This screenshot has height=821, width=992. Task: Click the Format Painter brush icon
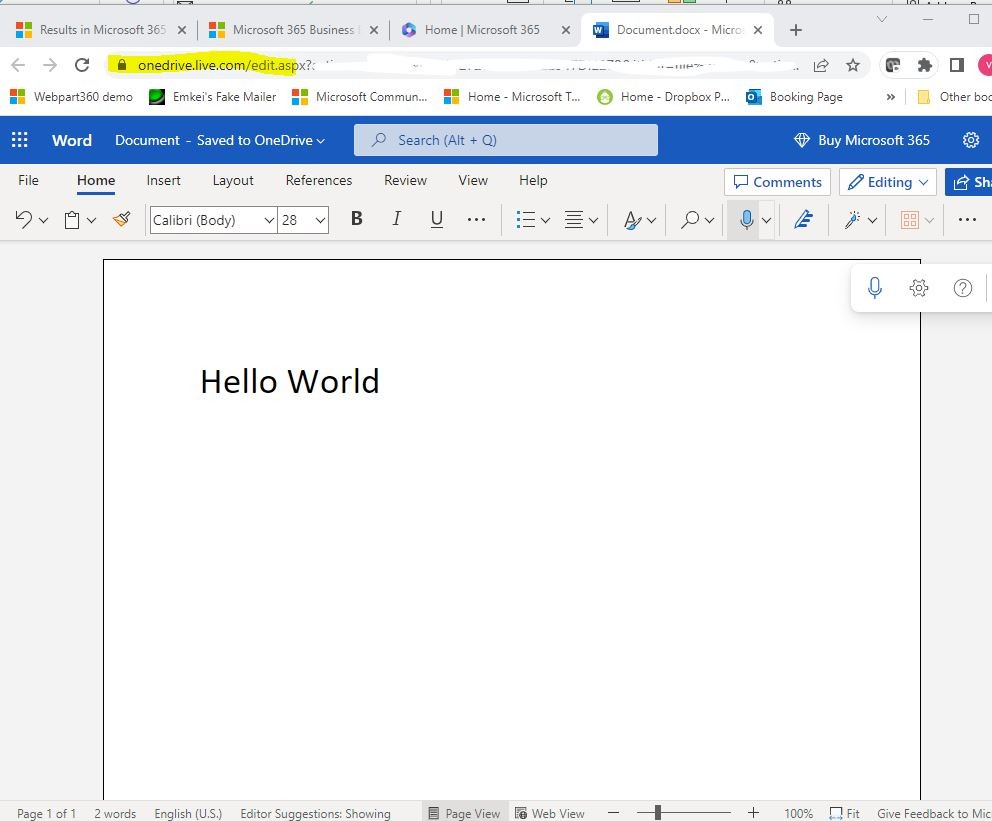[x=122, y=220]
